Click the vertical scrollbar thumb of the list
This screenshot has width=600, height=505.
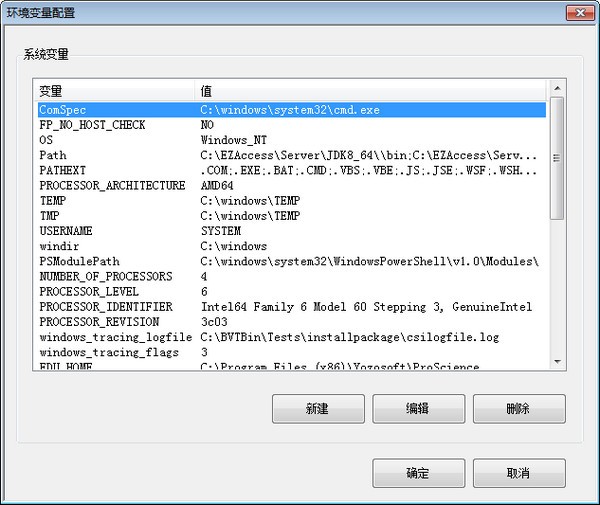tap(557, 158)
